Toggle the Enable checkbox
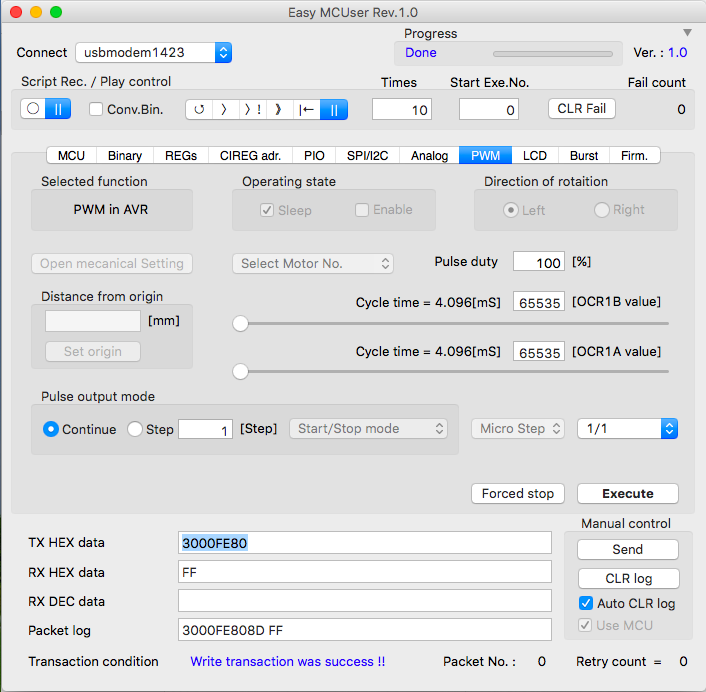 (362, 210)
